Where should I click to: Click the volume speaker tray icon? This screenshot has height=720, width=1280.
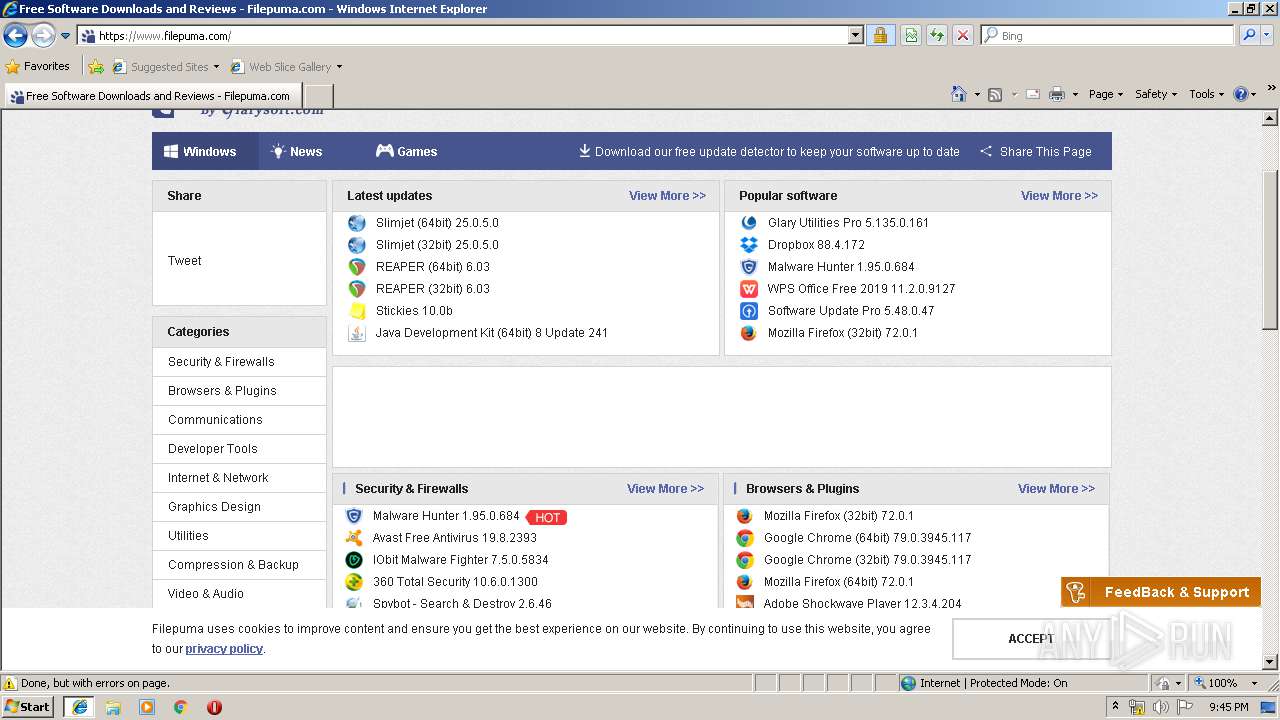(x=1160, y=708)
